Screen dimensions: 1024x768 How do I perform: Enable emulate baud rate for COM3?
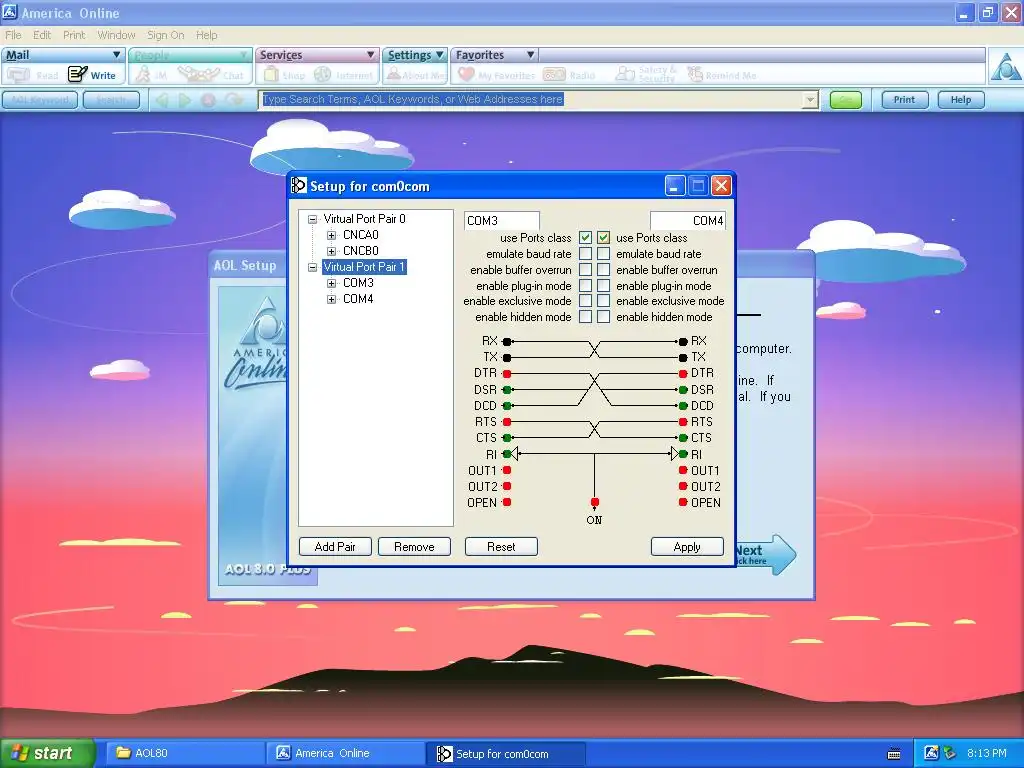point(585,253)
